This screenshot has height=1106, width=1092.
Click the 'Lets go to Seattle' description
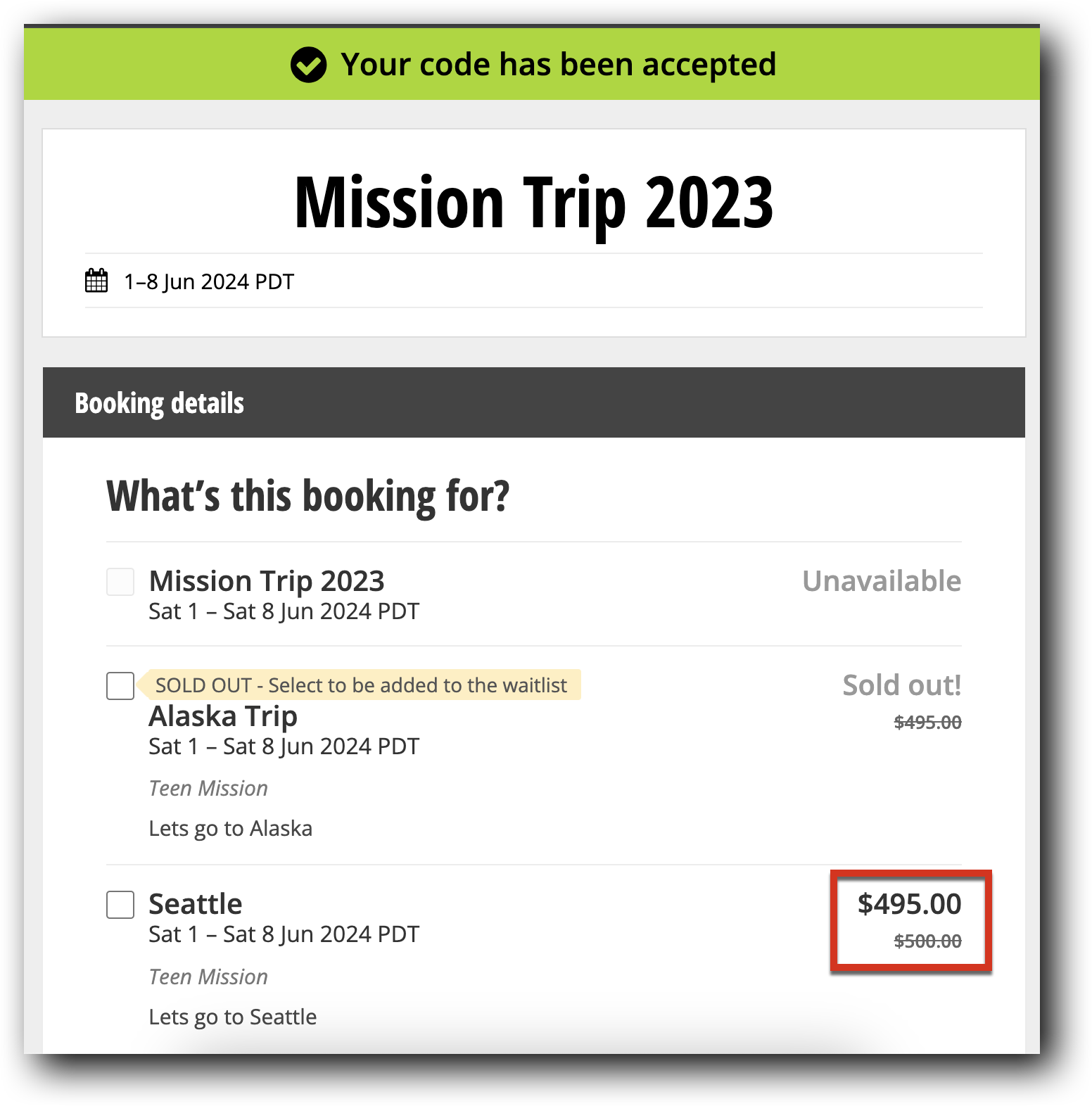[x=232, y=1017]
